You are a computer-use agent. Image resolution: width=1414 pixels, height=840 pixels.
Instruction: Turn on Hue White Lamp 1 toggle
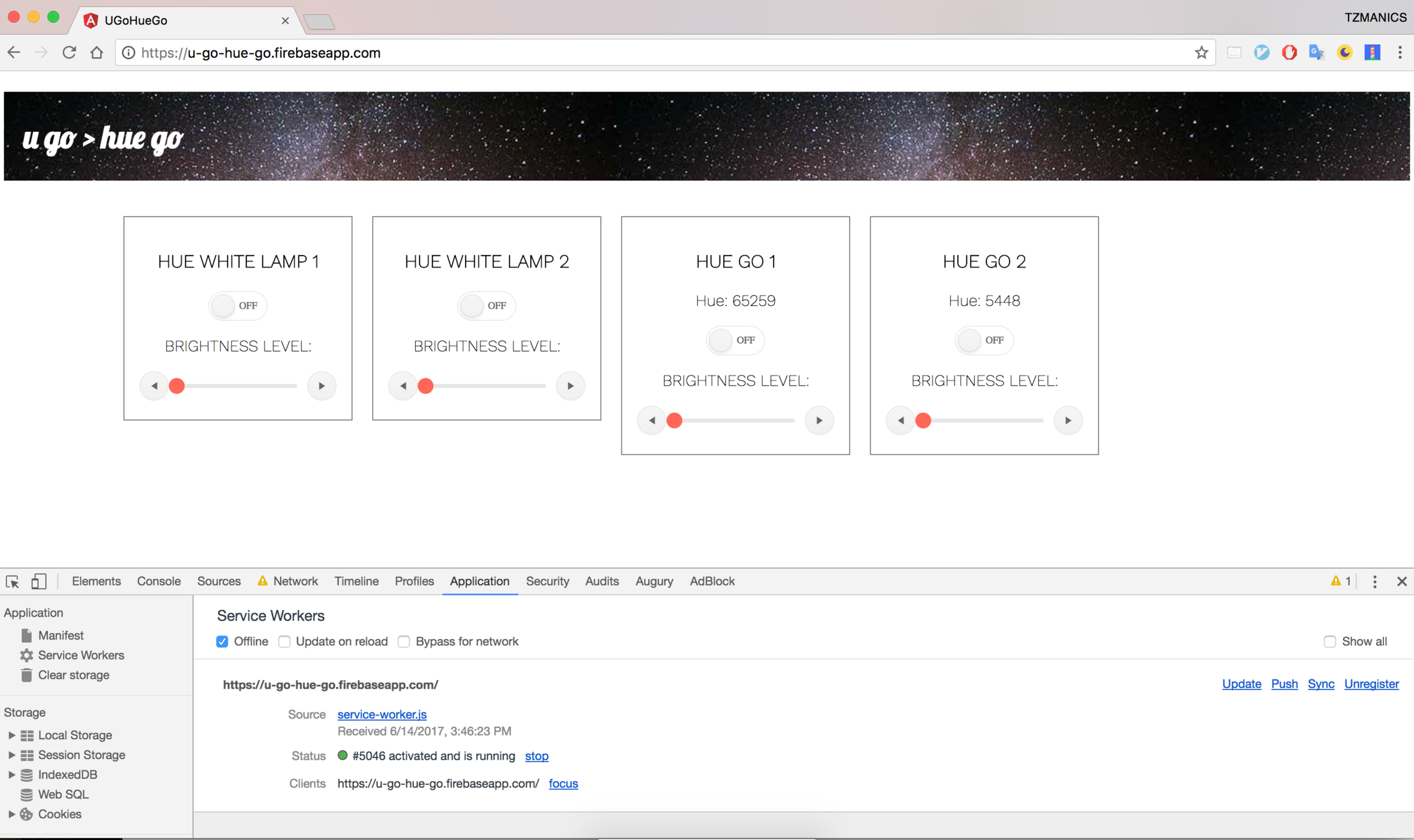(x=237, y=306)
